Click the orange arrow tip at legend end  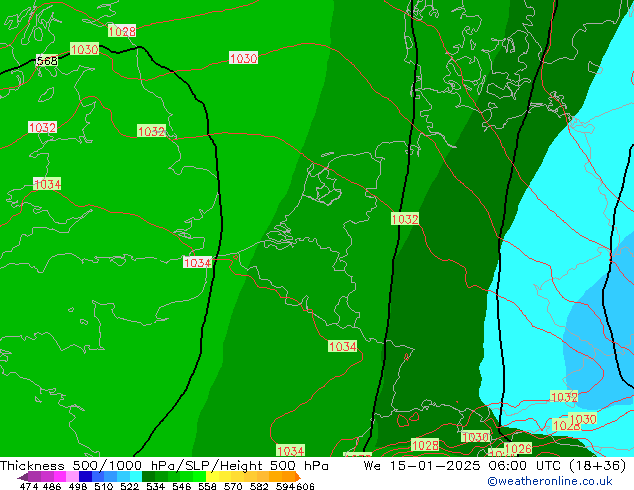pyautogui.click(x=298, y=477)
